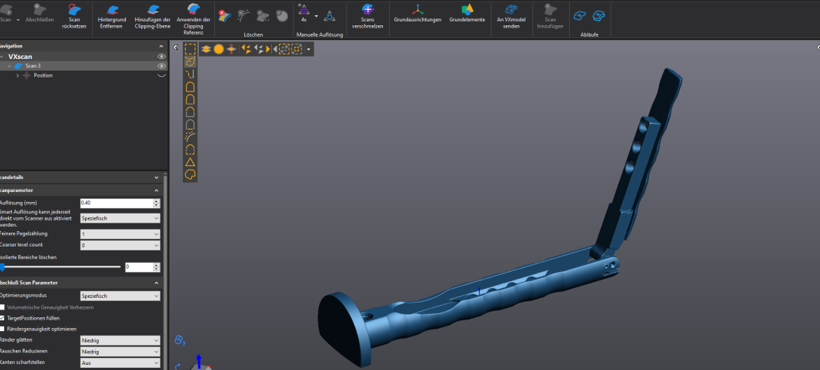
Task: Click the Grundausrichtungen axes icon
Action: point(417,9)
